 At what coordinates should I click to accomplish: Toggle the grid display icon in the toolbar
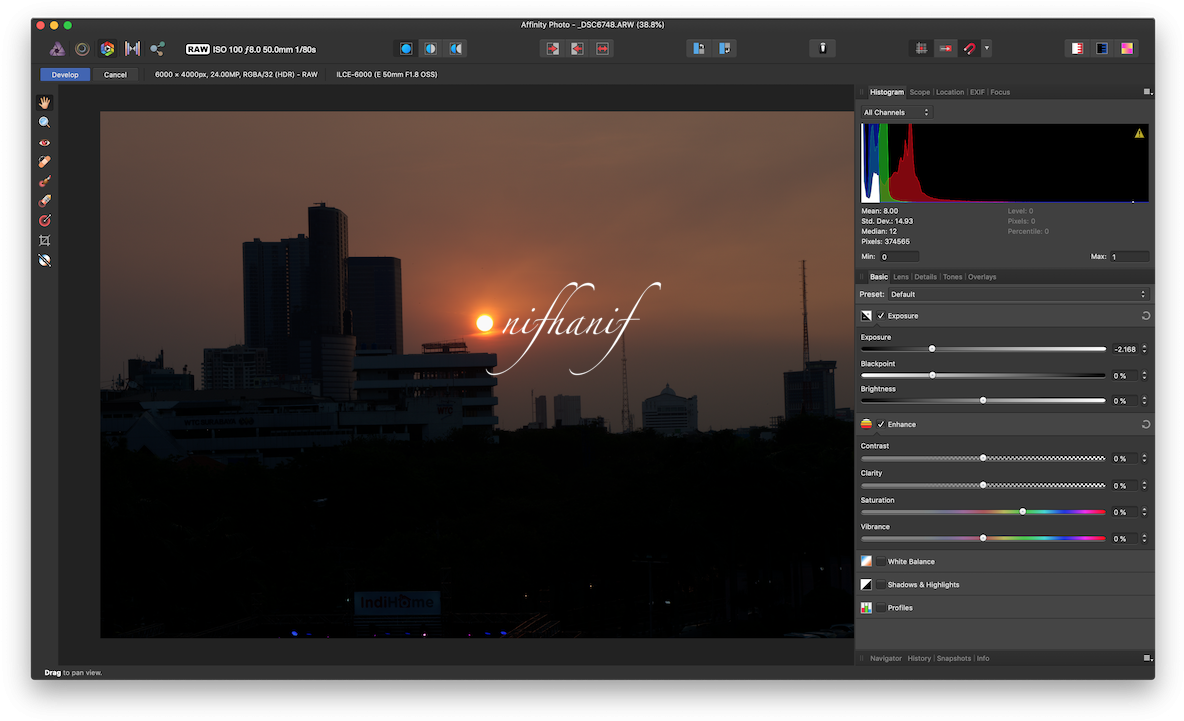(920, 47)
